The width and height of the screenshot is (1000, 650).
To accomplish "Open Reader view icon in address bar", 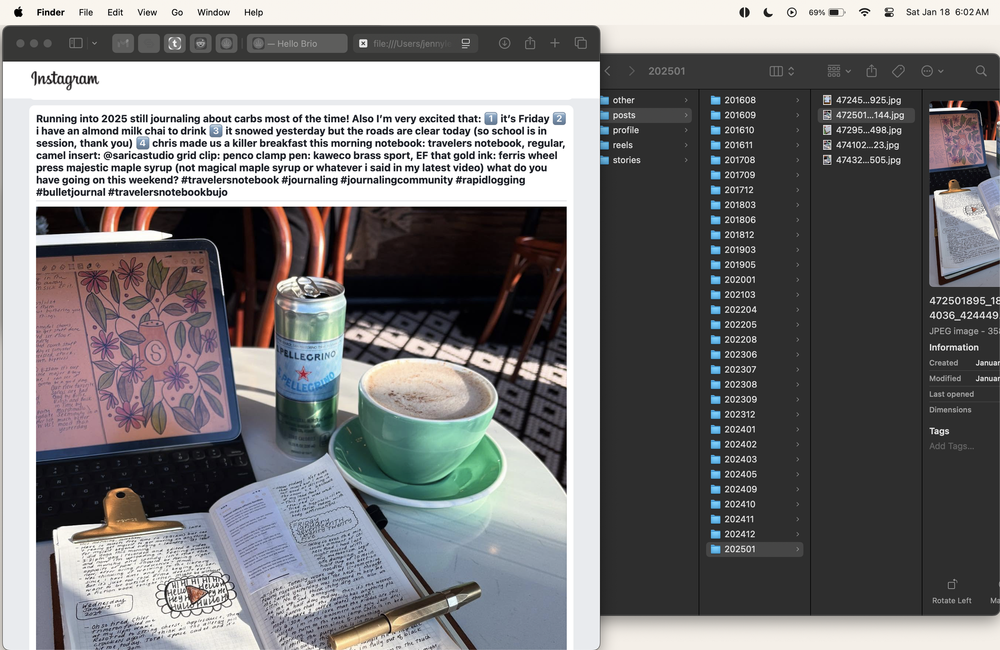I will (x=466, y=43).
